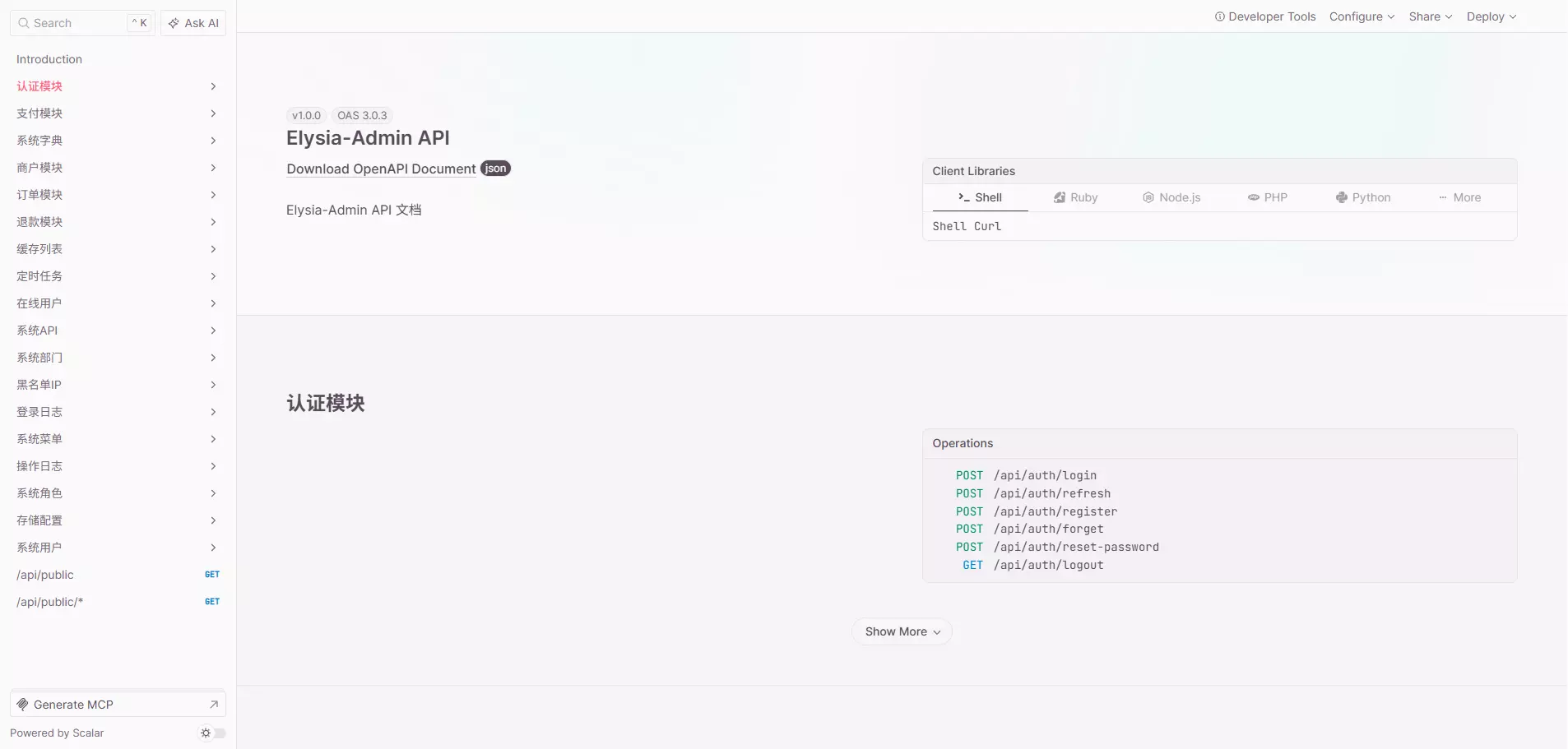This screenshot has width=1568, height=749.
Task: Click the More ellipsis icon
Action: tap(1443, 197)
